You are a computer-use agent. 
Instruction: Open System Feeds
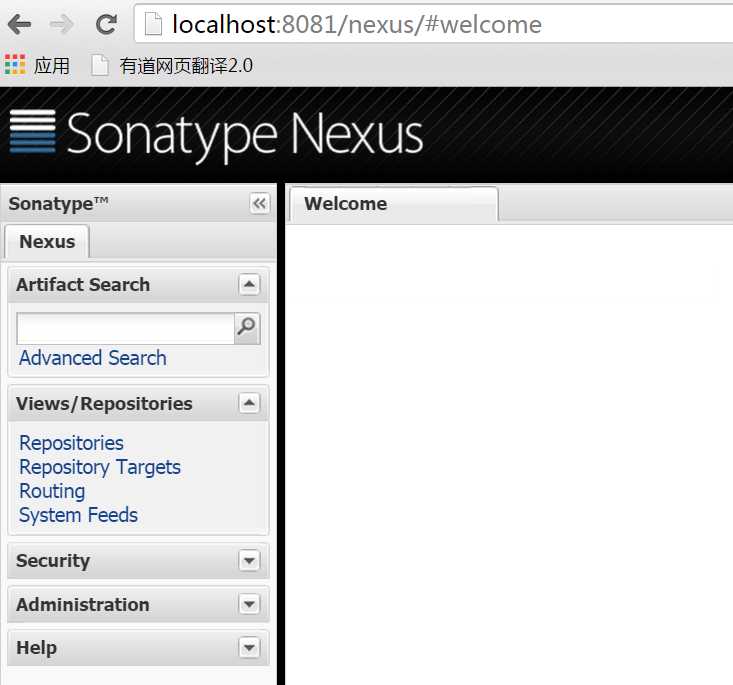(x=79, y=515)
